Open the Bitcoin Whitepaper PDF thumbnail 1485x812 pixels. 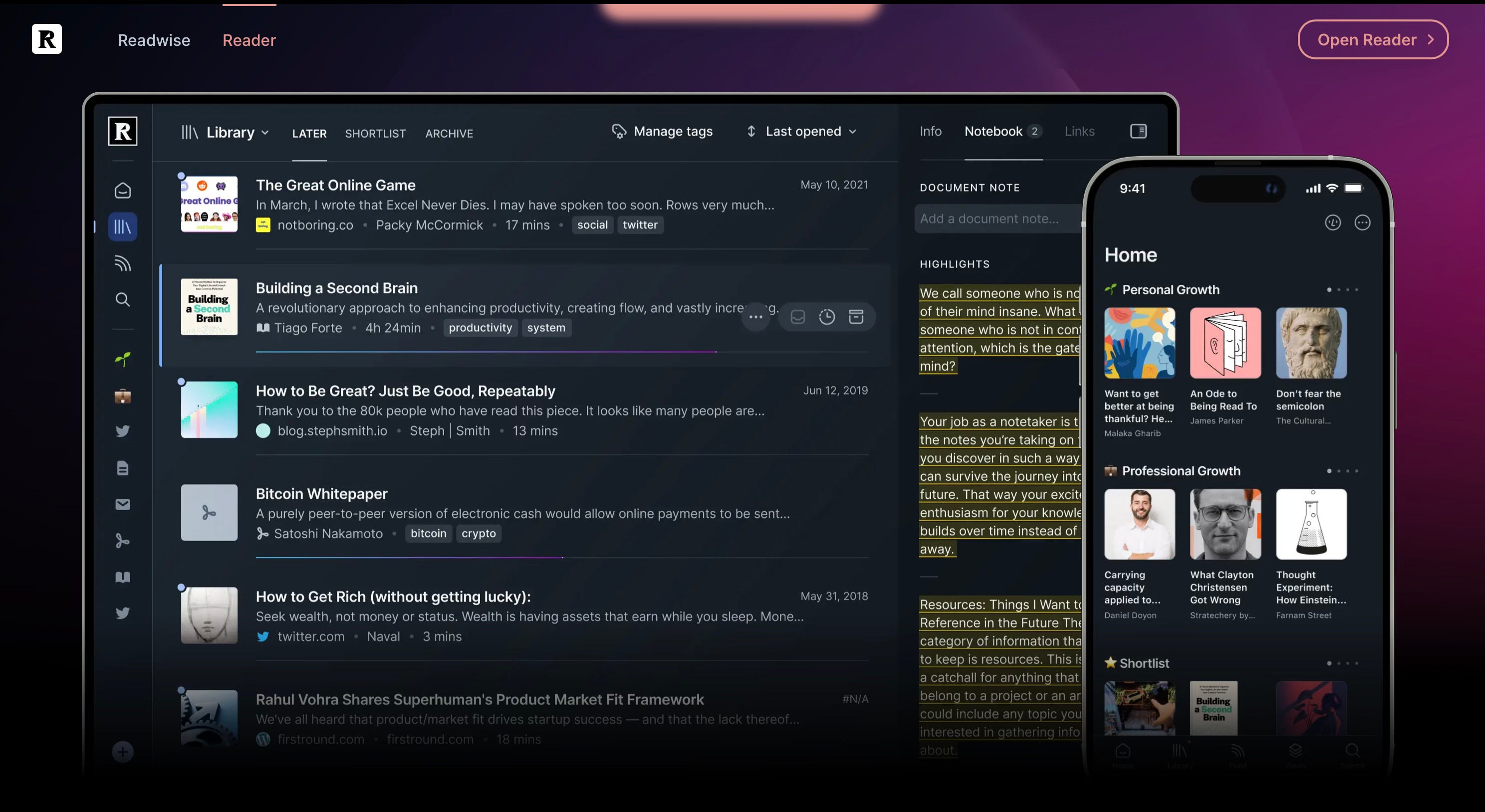tap(209, 512)
